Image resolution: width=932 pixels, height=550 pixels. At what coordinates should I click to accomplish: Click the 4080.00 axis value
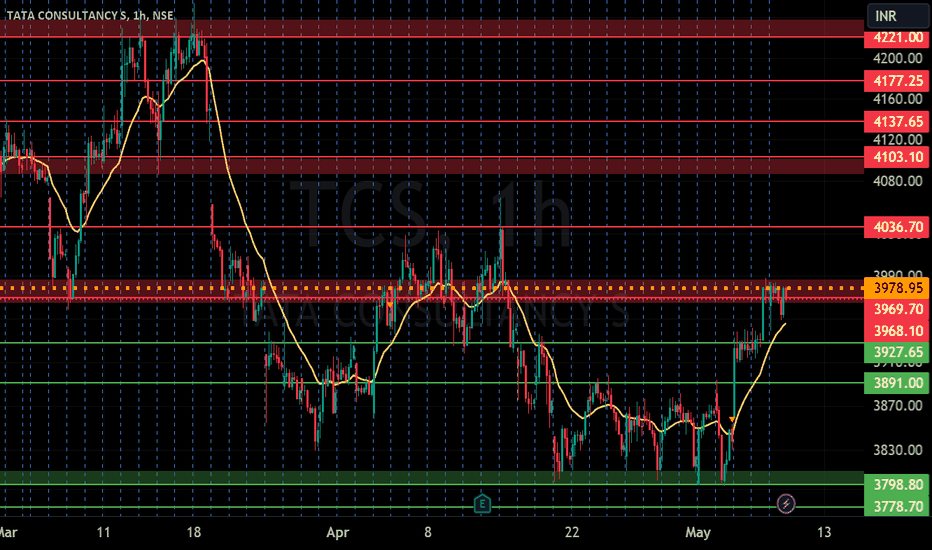(898, 181)
